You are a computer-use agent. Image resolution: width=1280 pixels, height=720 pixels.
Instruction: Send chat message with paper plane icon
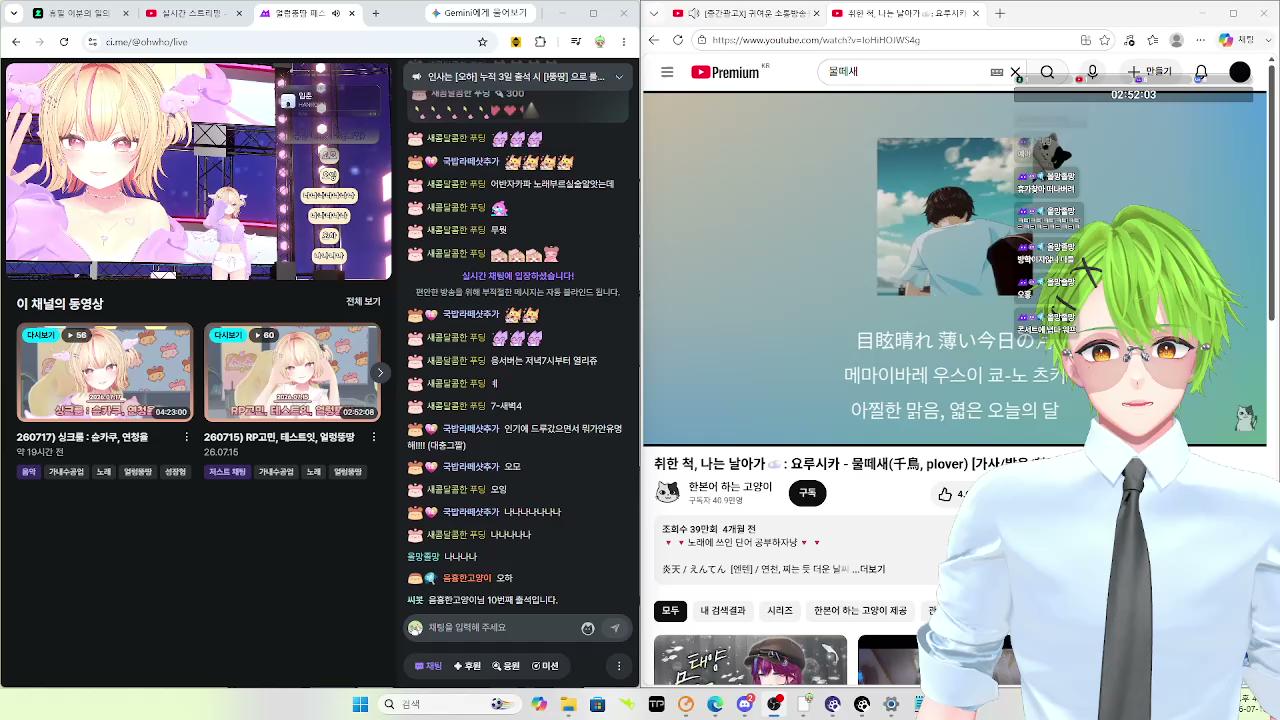tap(615, 628)
